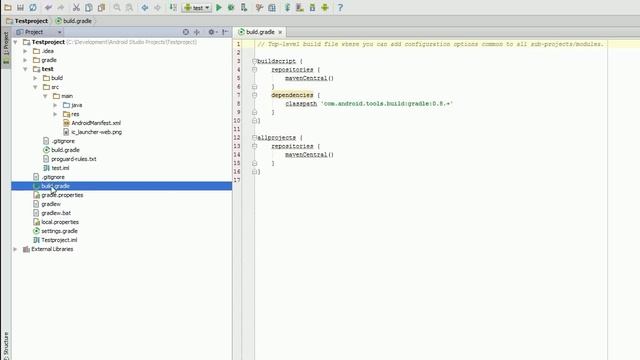Open Settings via the wrench icon
Screen dimensions: 640x360
(259, 7)
